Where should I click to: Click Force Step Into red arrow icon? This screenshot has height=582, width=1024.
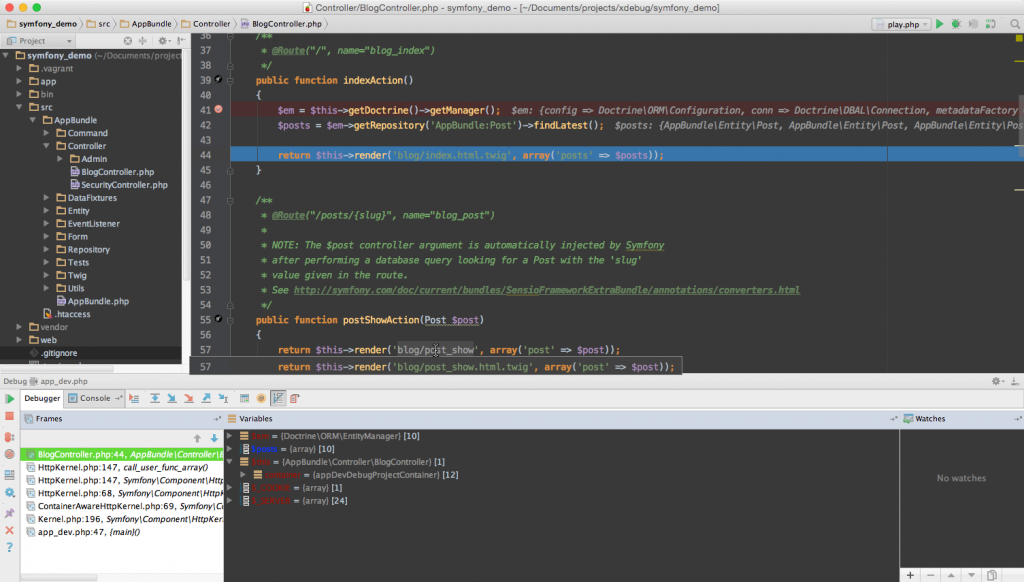pyautogui.click(x=189, y=398)
